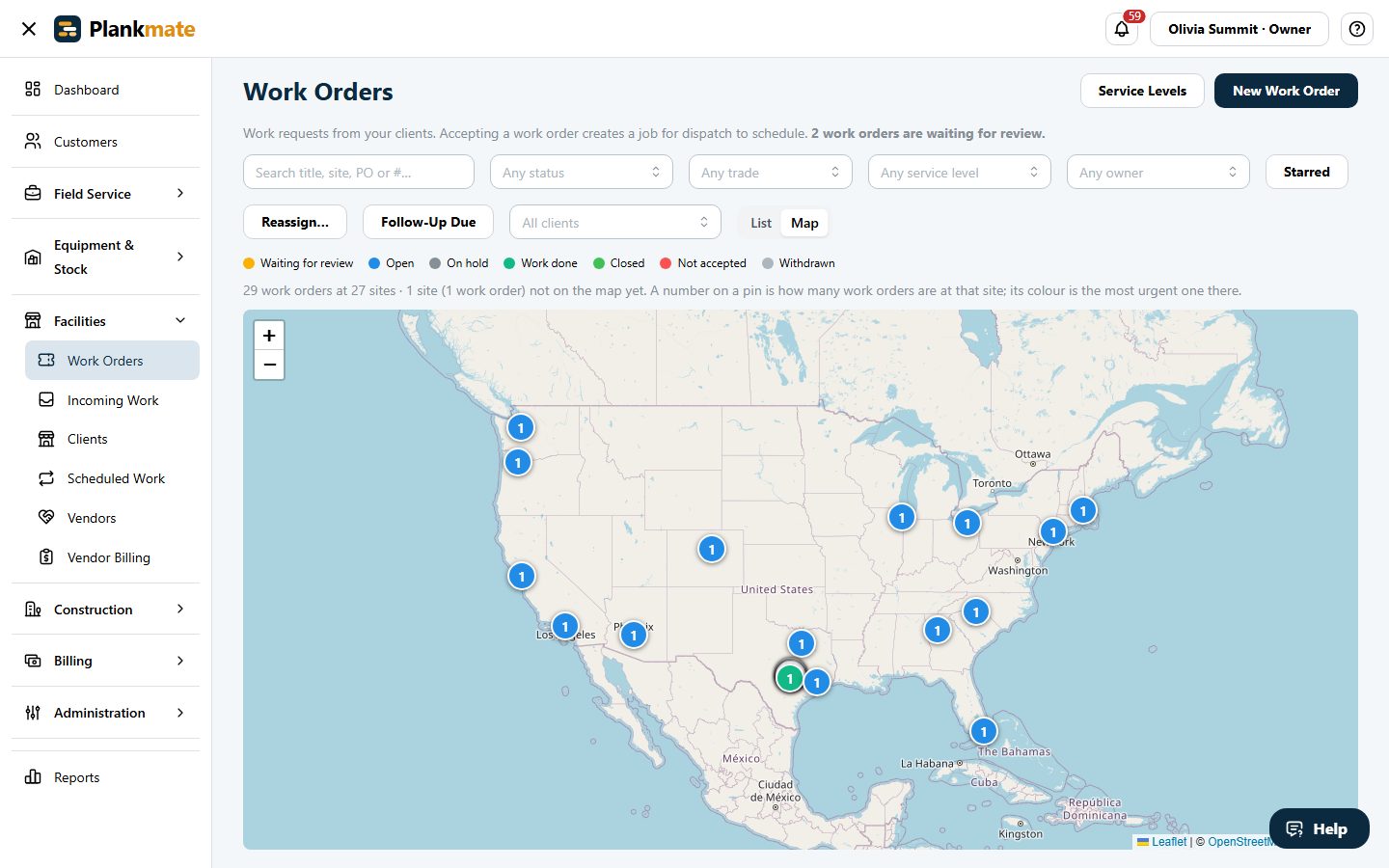Click the Customers people icon
This screenshot has width=1389, height=868.
click(33, 141)
